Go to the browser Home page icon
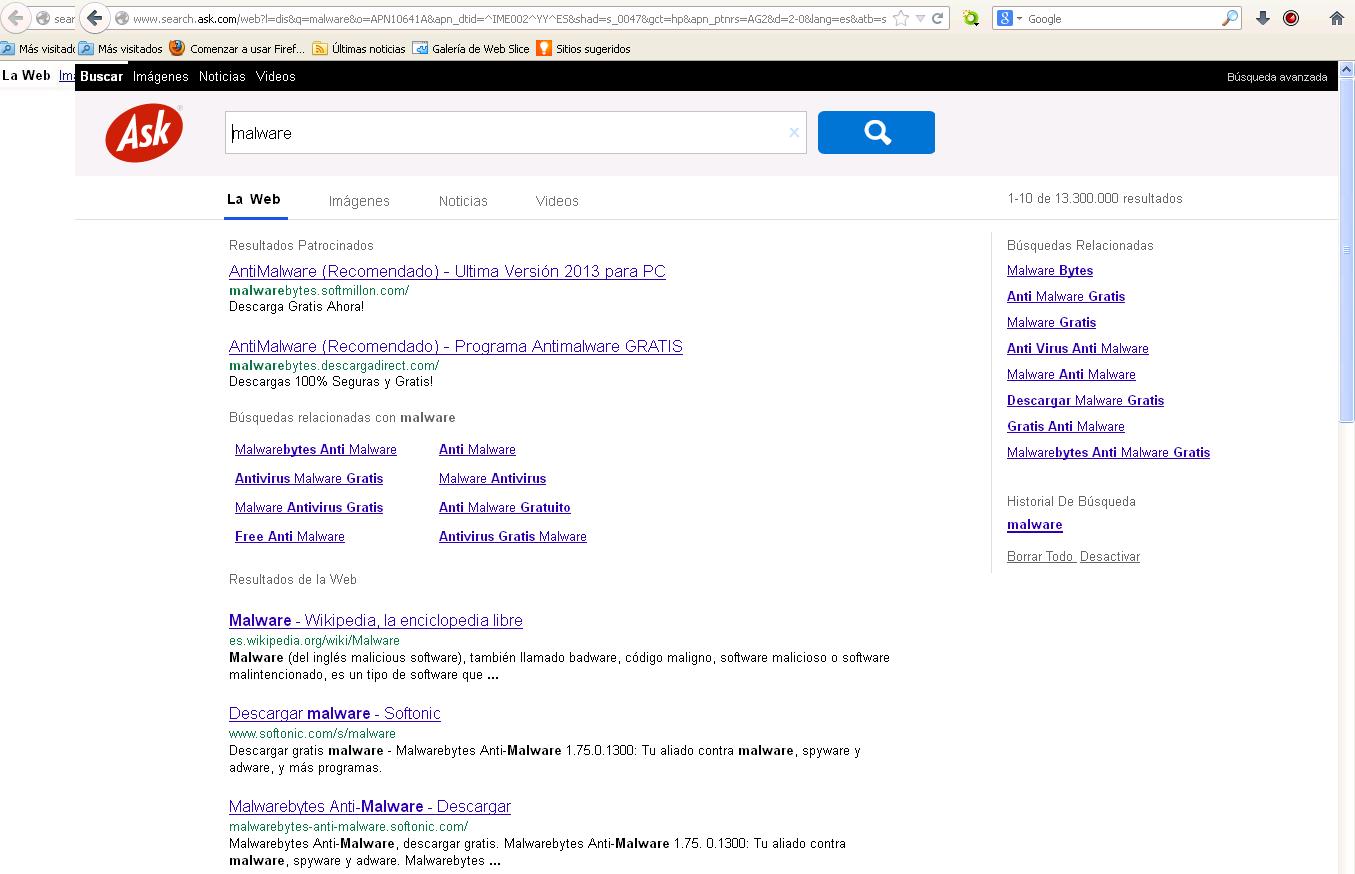The image size is (1355, 874). pos(1337,18)
